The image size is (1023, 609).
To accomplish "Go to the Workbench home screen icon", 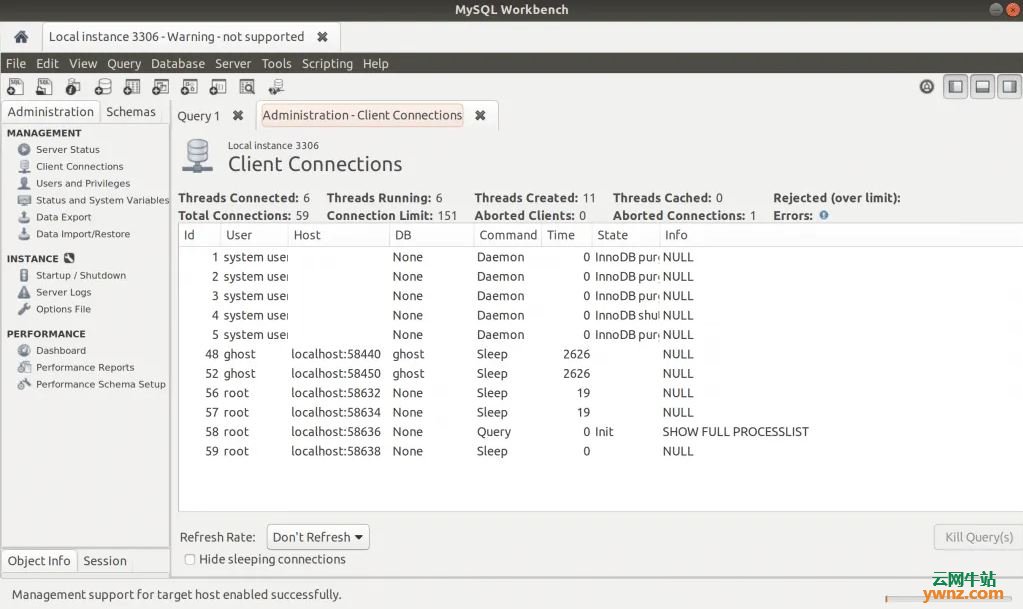I will (21, 37).
